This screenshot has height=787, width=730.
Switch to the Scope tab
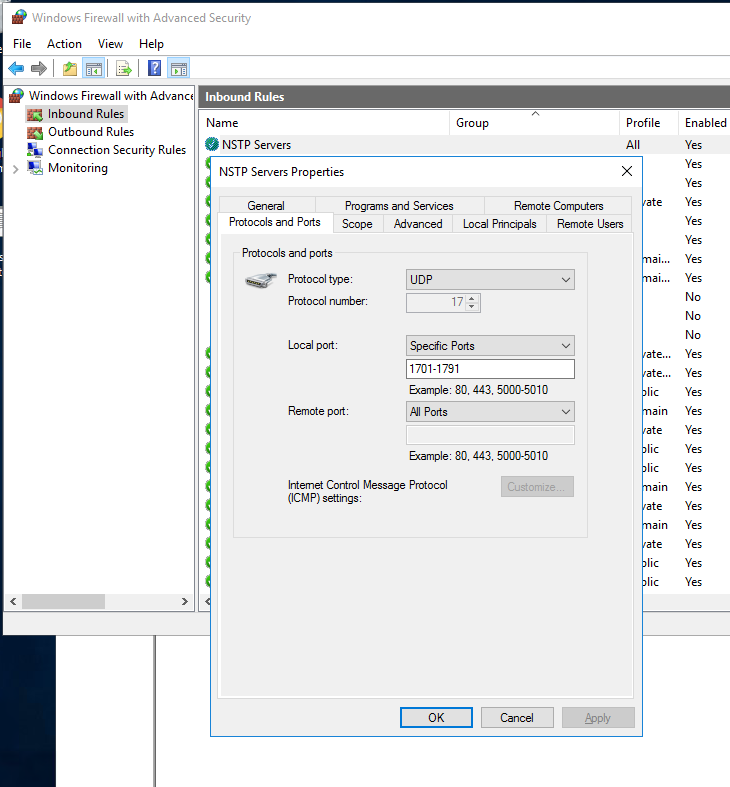pos(357,224)
